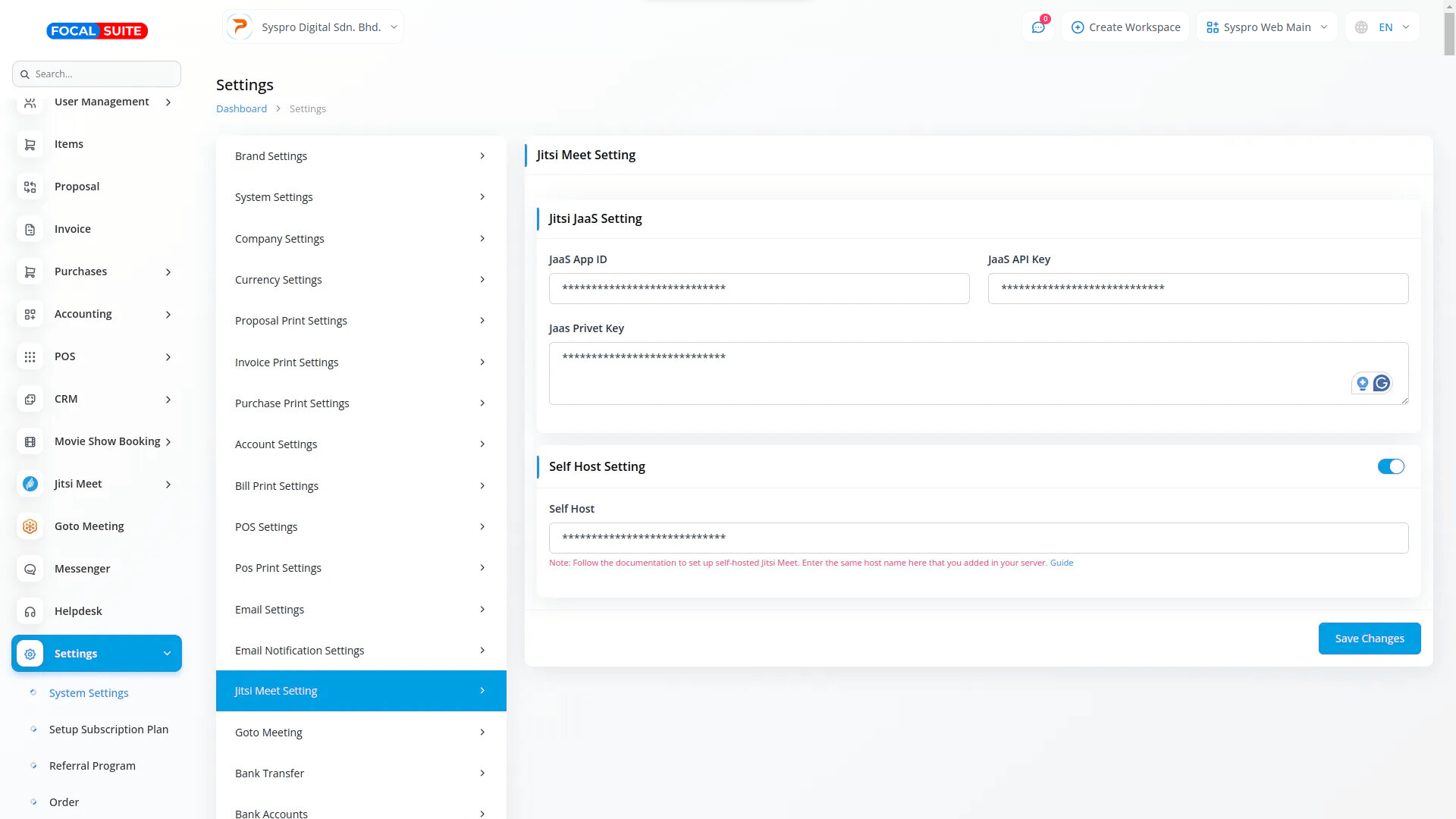Viewport: 1456px width, 819px height.
Task: Click the Create Workspace button
Action: [x=1125, y=27]
